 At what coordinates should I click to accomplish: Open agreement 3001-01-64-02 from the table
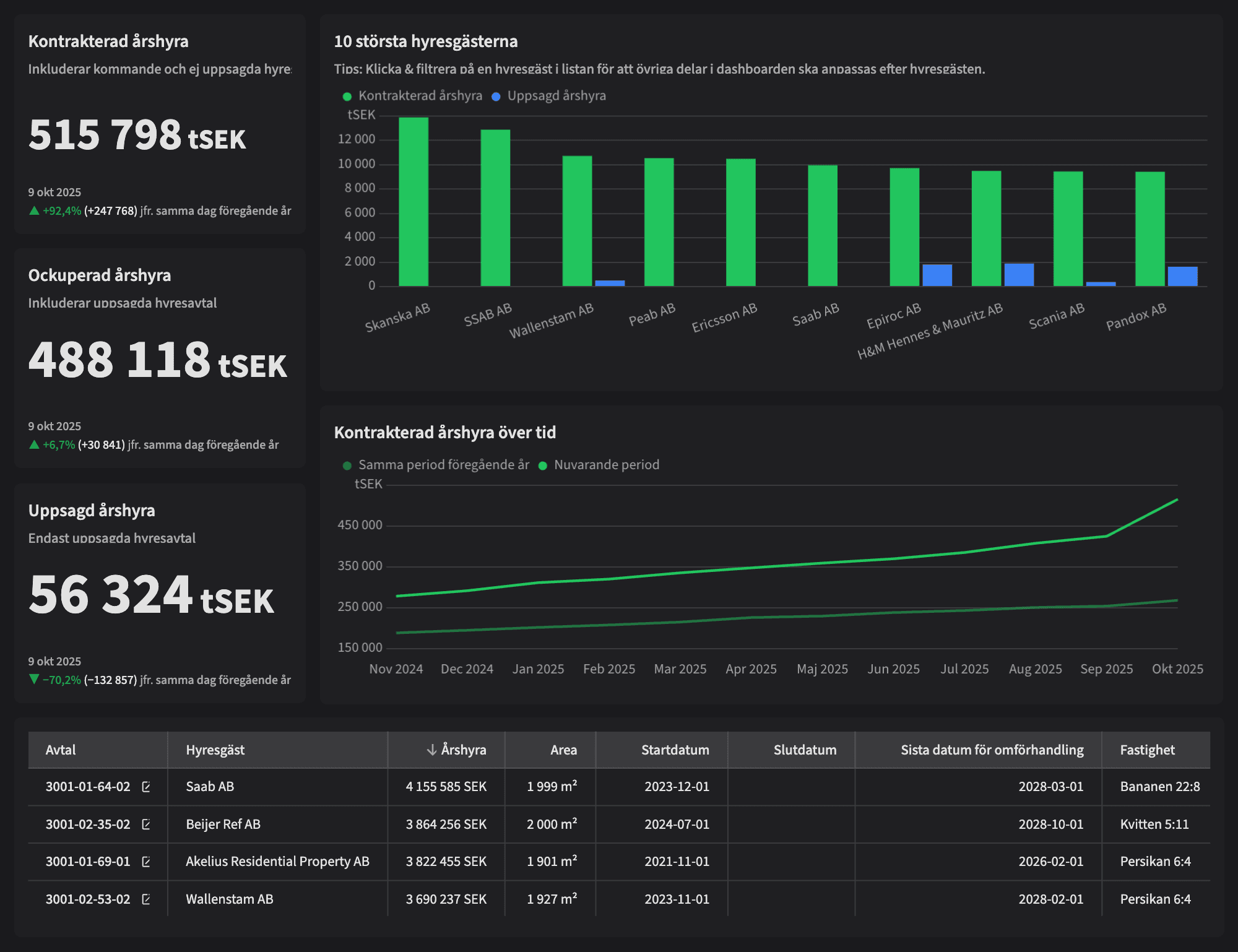coord(87,787)
